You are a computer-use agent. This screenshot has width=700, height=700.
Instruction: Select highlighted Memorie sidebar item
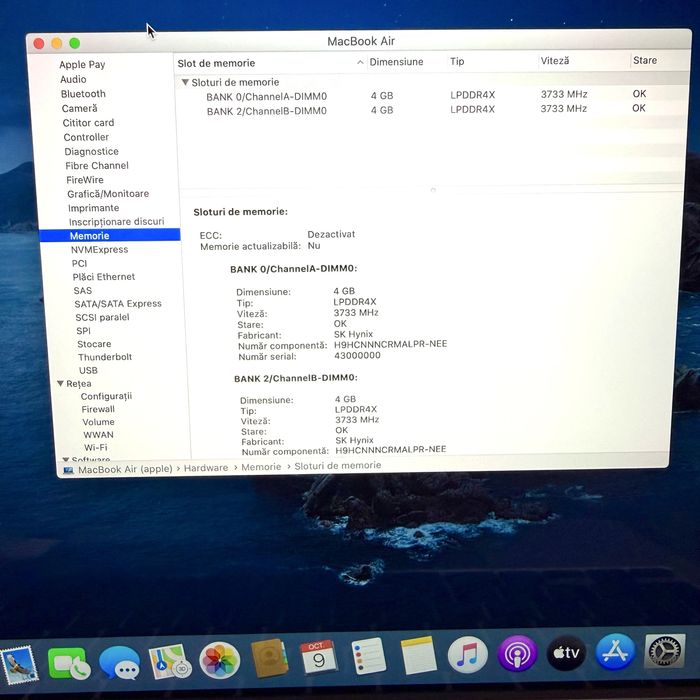tap(110, 235)
